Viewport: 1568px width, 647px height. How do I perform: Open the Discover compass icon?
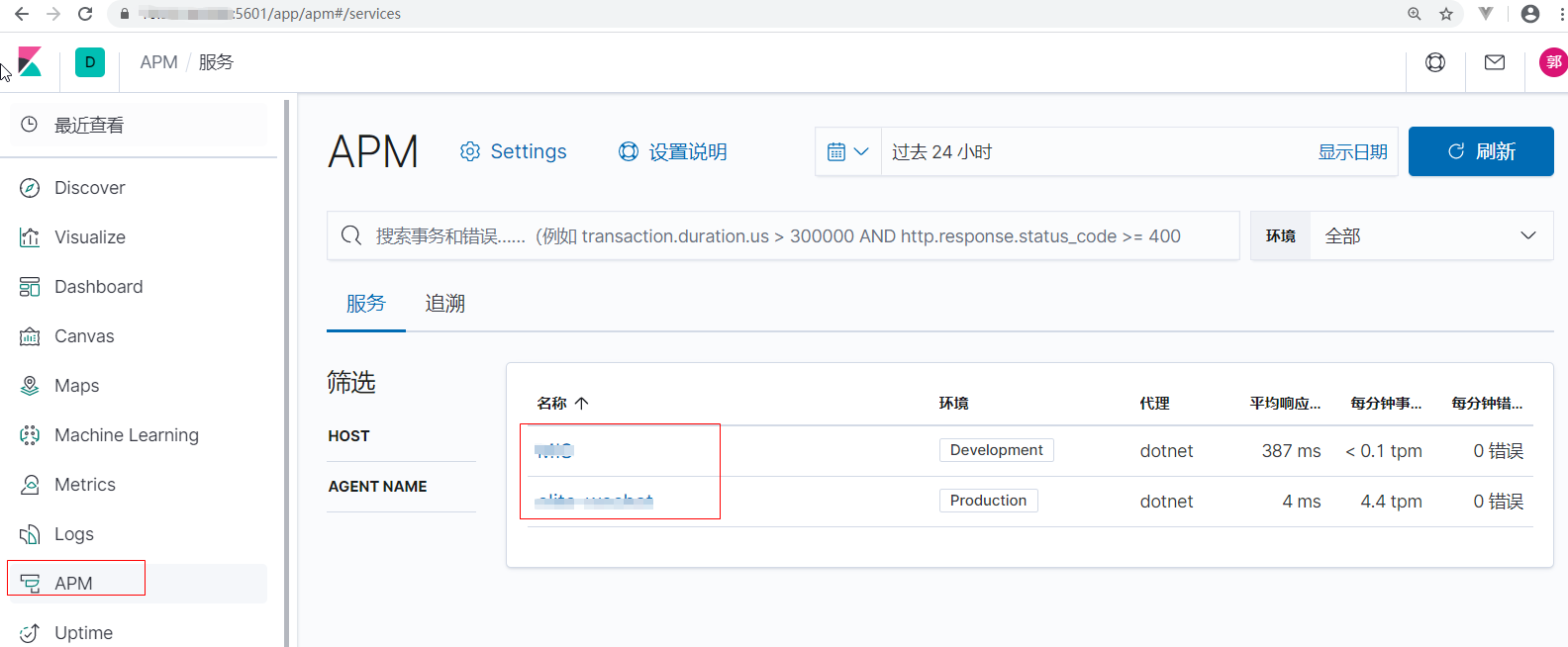30,188
